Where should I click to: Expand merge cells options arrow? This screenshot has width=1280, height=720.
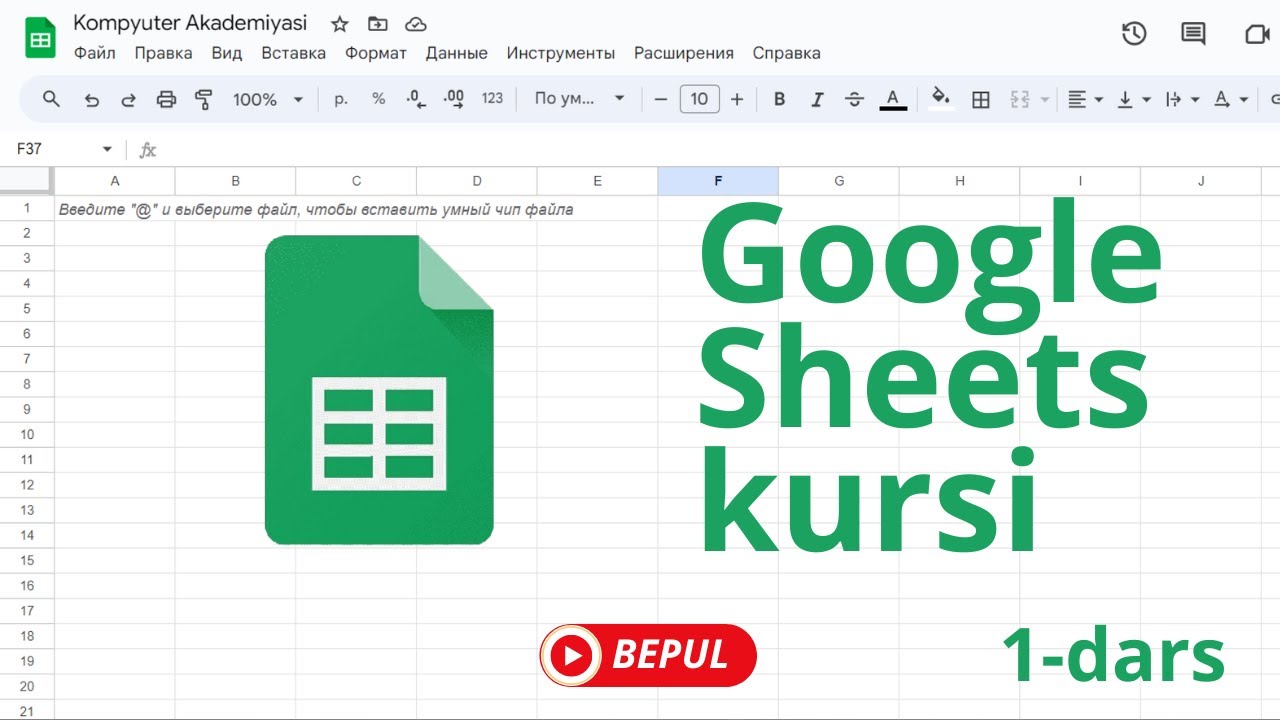[1045, 99]
